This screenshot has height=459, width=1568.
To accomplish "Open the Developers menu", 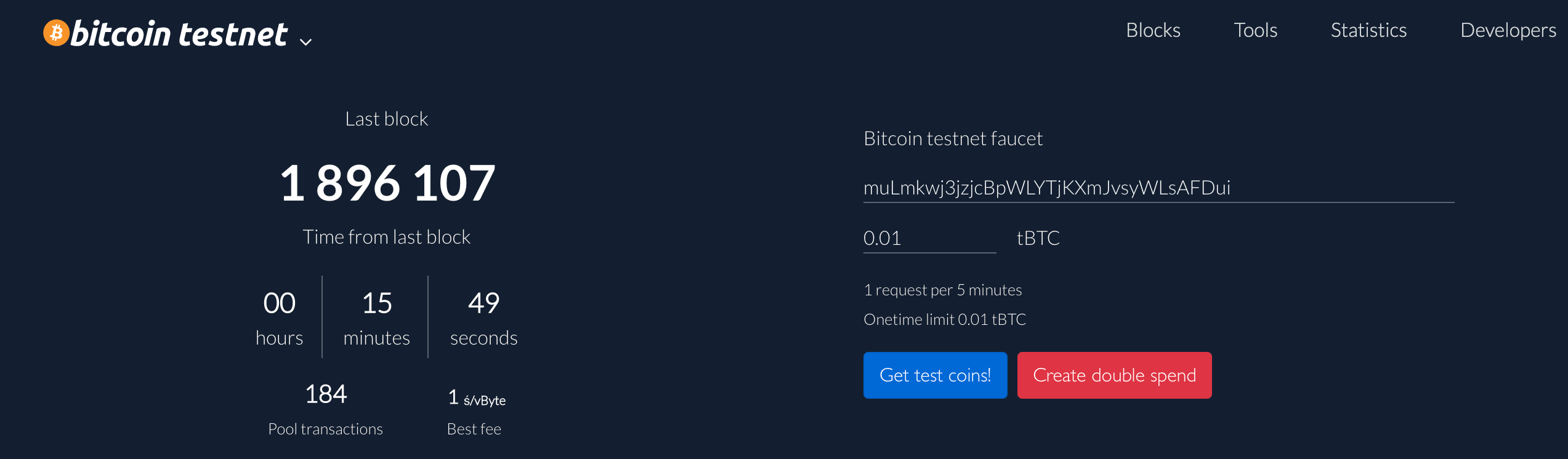I will 1508,30.
